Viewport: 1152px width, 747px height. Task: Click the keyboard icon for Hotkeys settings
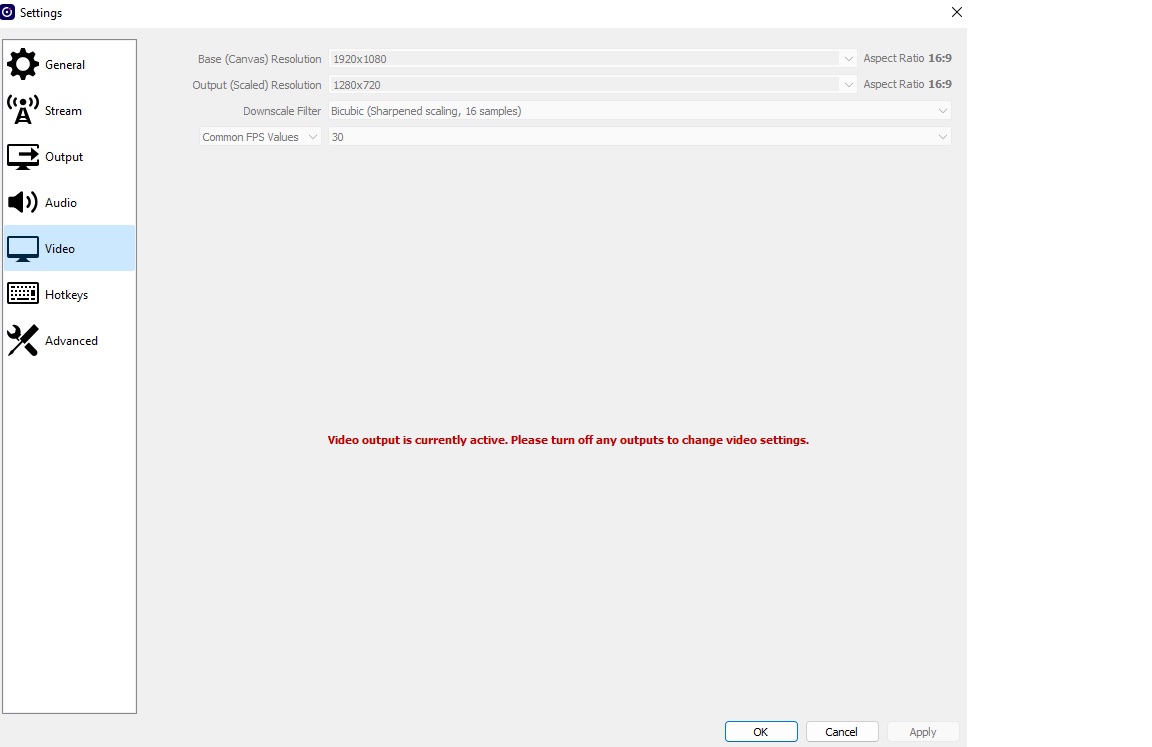pyautogui.click(x=23, y=295)
